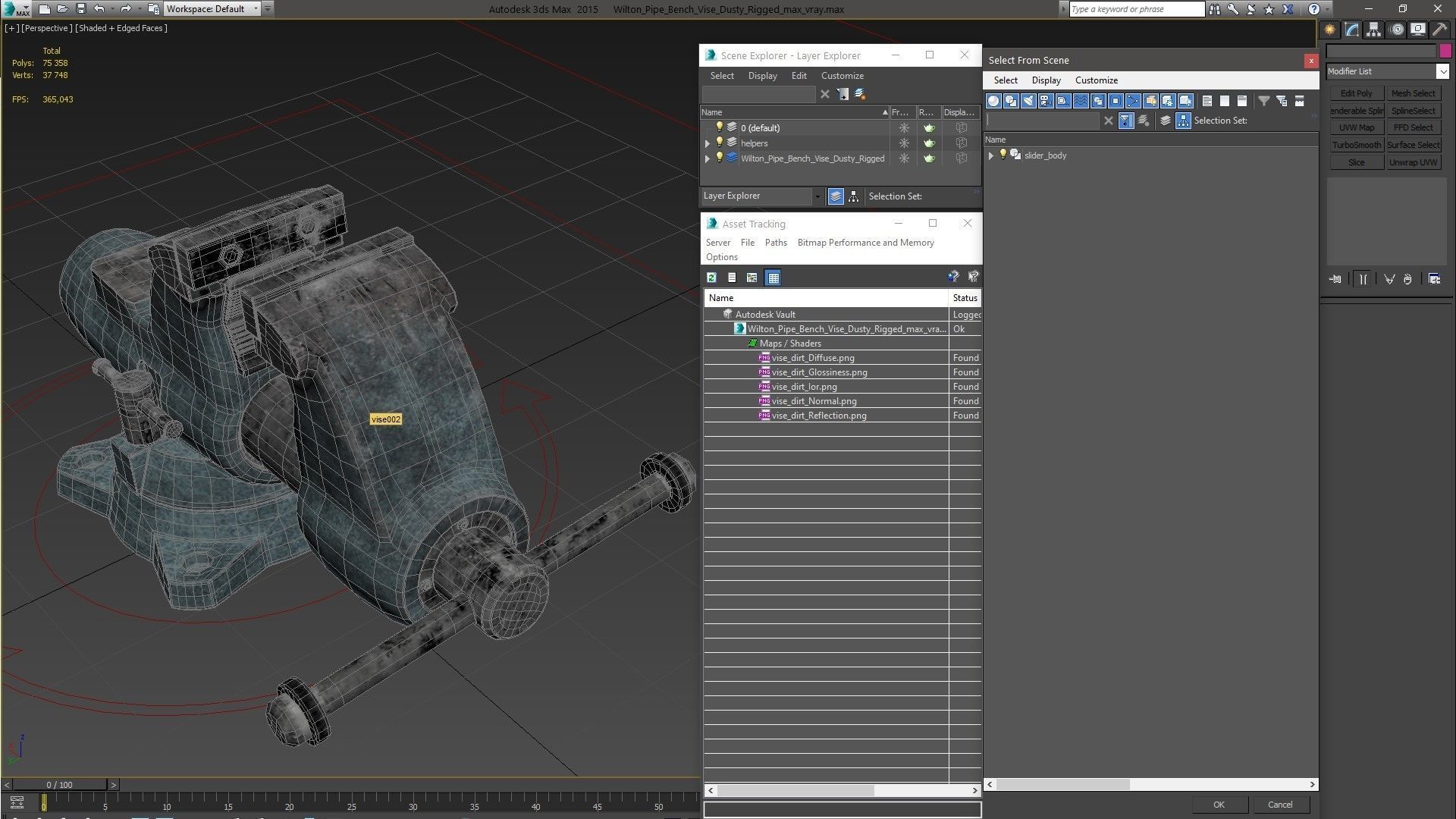Toggle Display Space Warps filter in Select From Scene

[x=1081, y=101]
